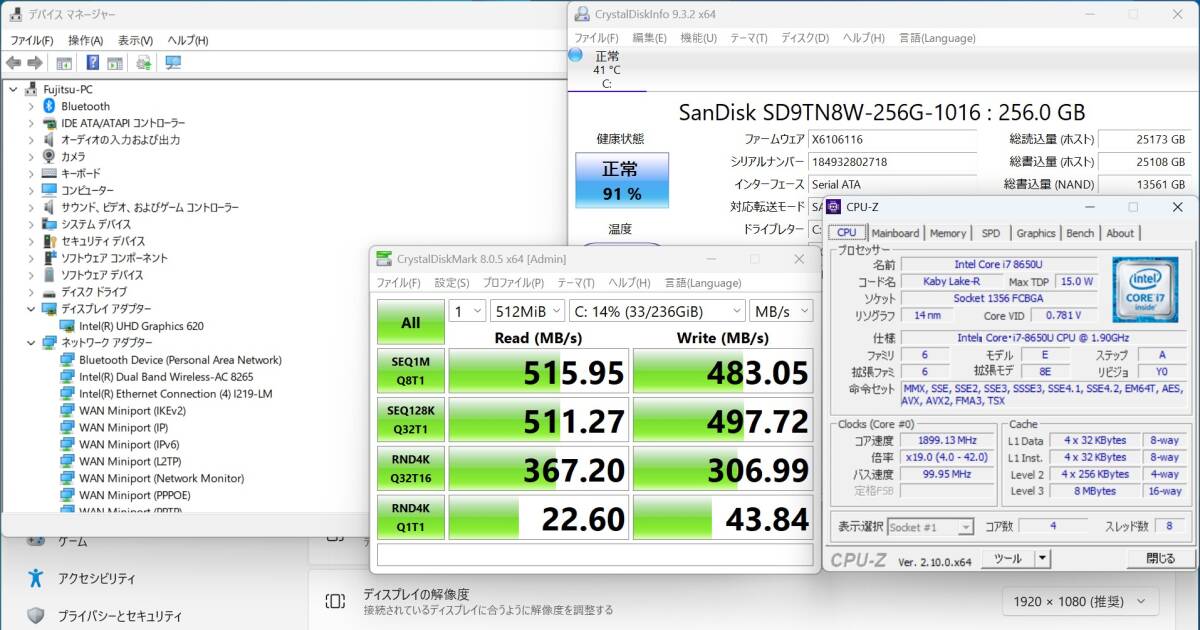Select Intel(R) UHD Graphics 620 device
Screen dimensions: 1200x630
(x=140, y=326)
